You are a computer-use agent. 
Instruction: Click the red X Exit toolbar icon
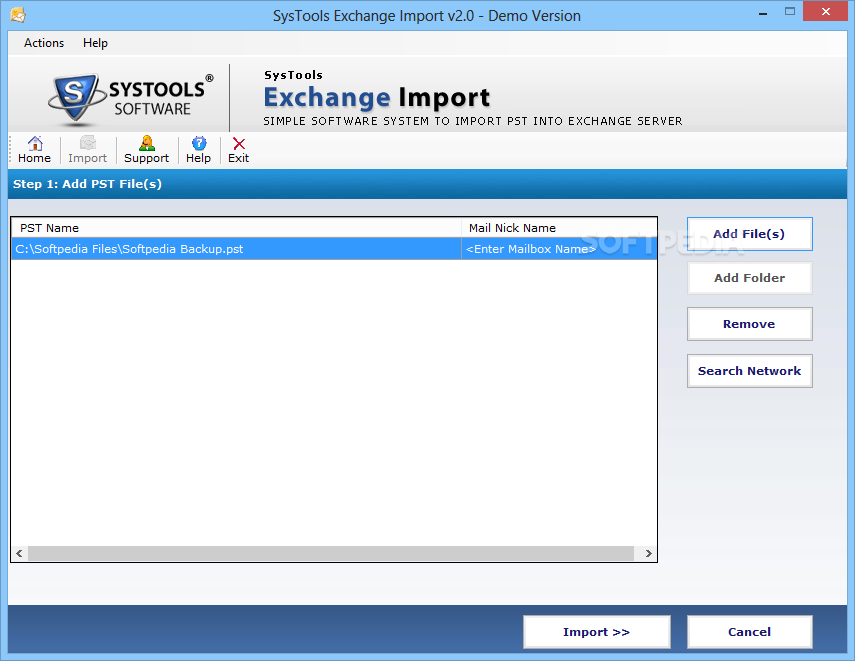[238, 150]
